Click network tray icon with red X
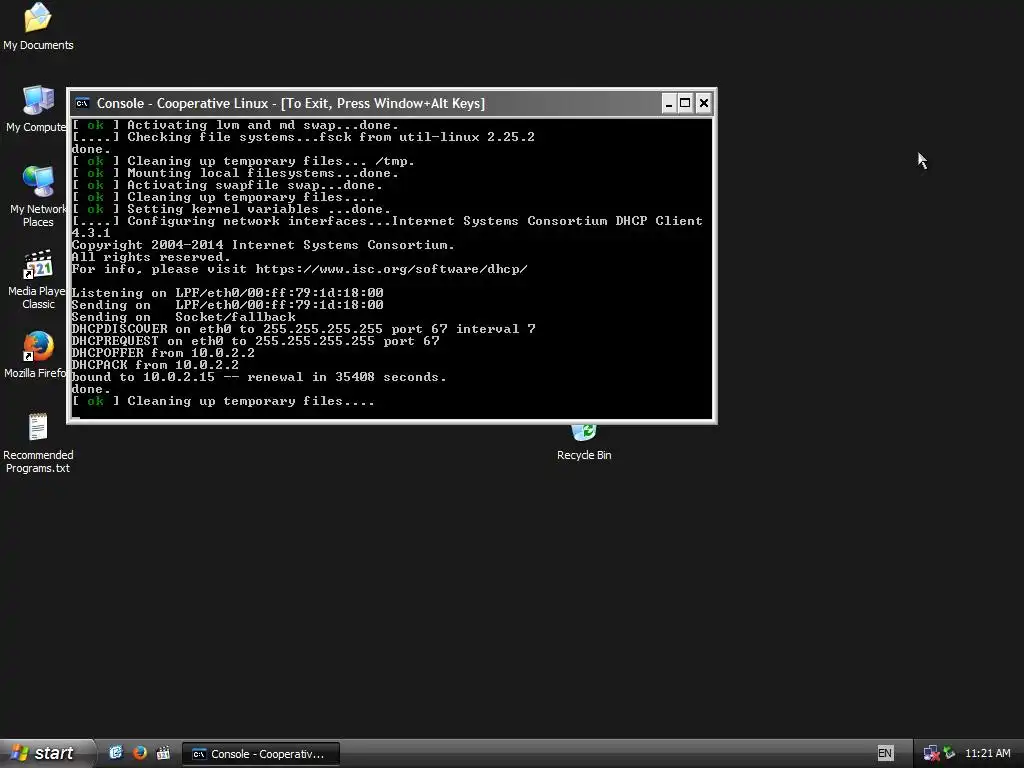1024x768 pixels. click(931, 754)
